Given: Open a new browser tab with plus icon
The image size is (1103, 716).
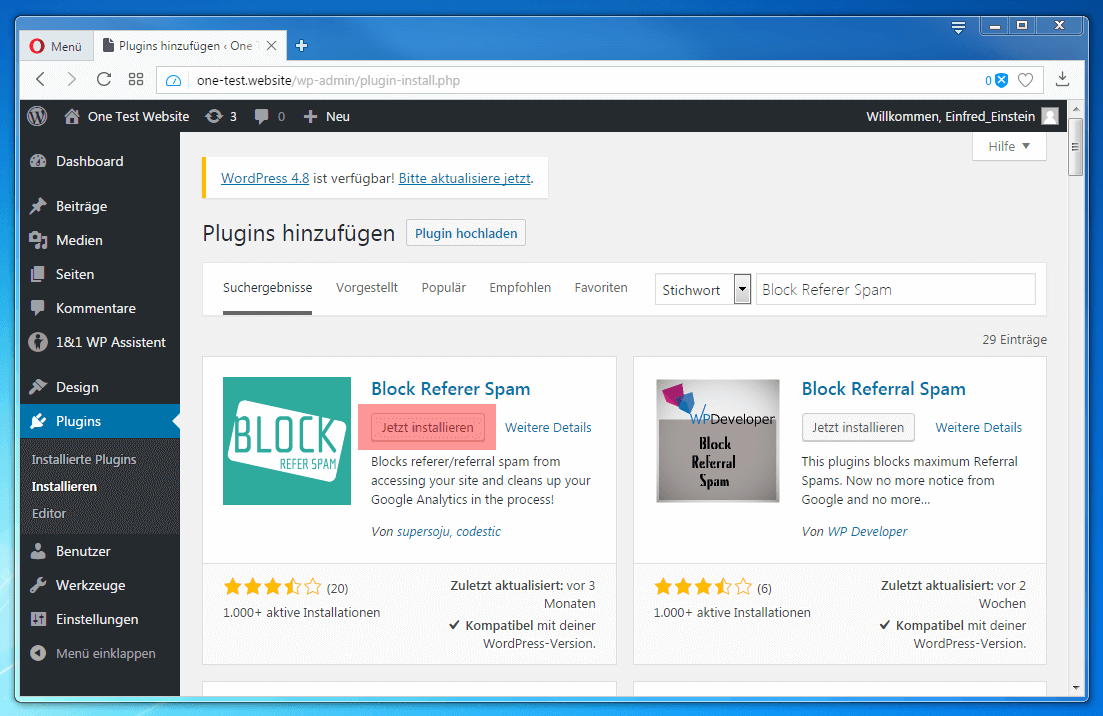Looking at the screenshot, I should click(x=302, y=46).
